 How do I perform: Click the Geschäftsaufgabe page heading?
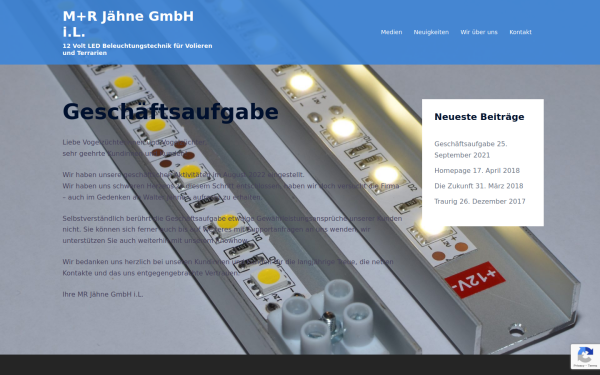point(171,112)
